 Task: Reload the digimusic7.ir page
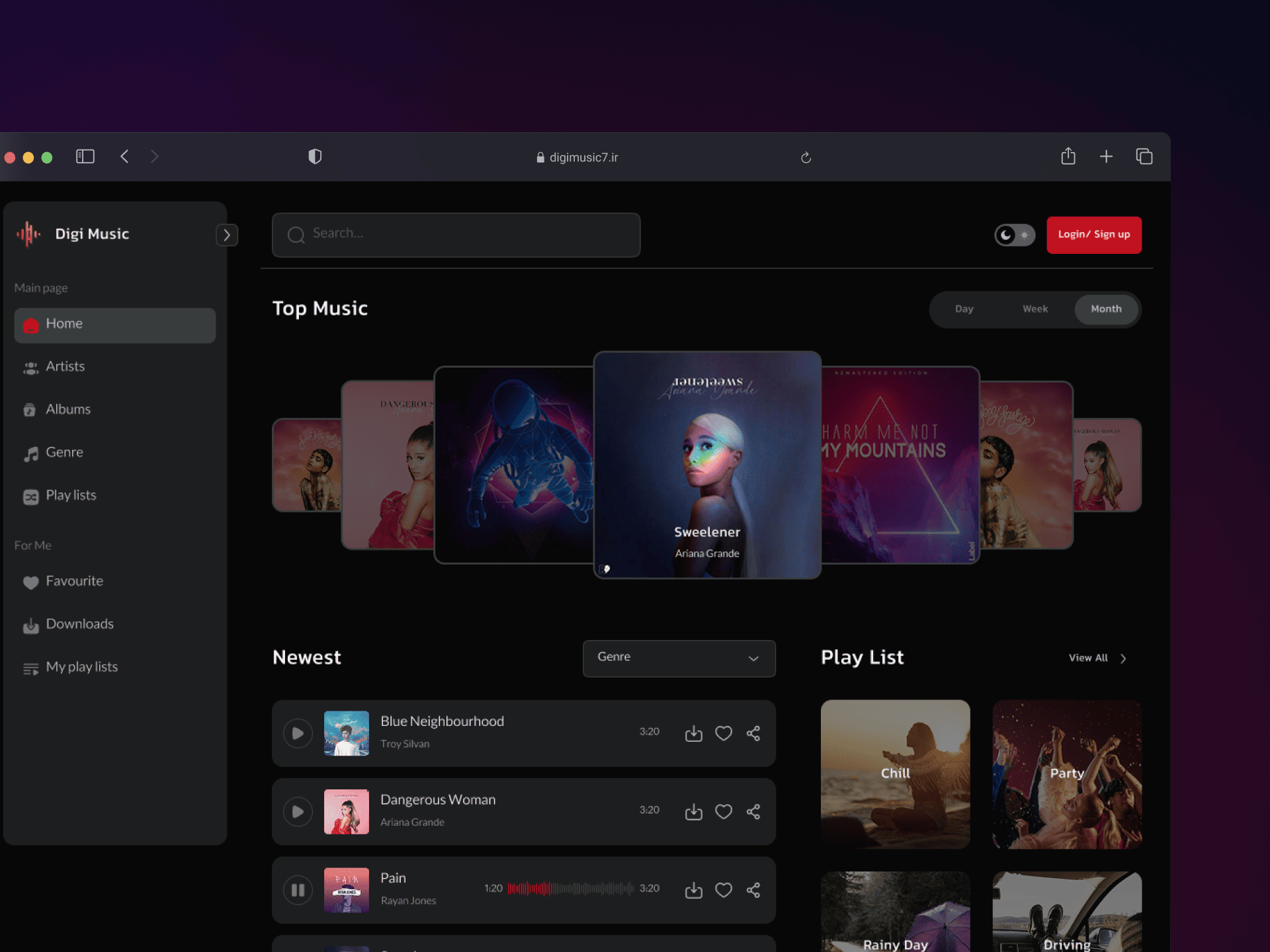point(806,157)
